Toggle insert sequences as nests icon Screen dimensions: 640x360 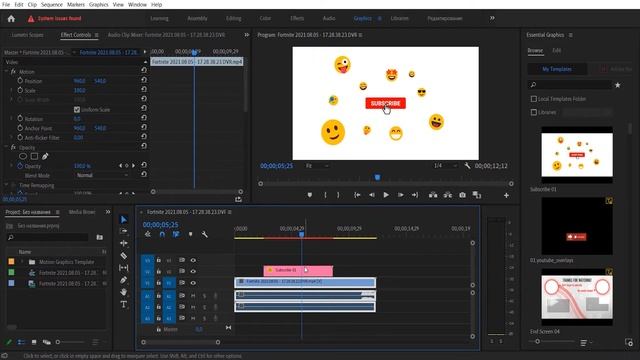(148, 234)
